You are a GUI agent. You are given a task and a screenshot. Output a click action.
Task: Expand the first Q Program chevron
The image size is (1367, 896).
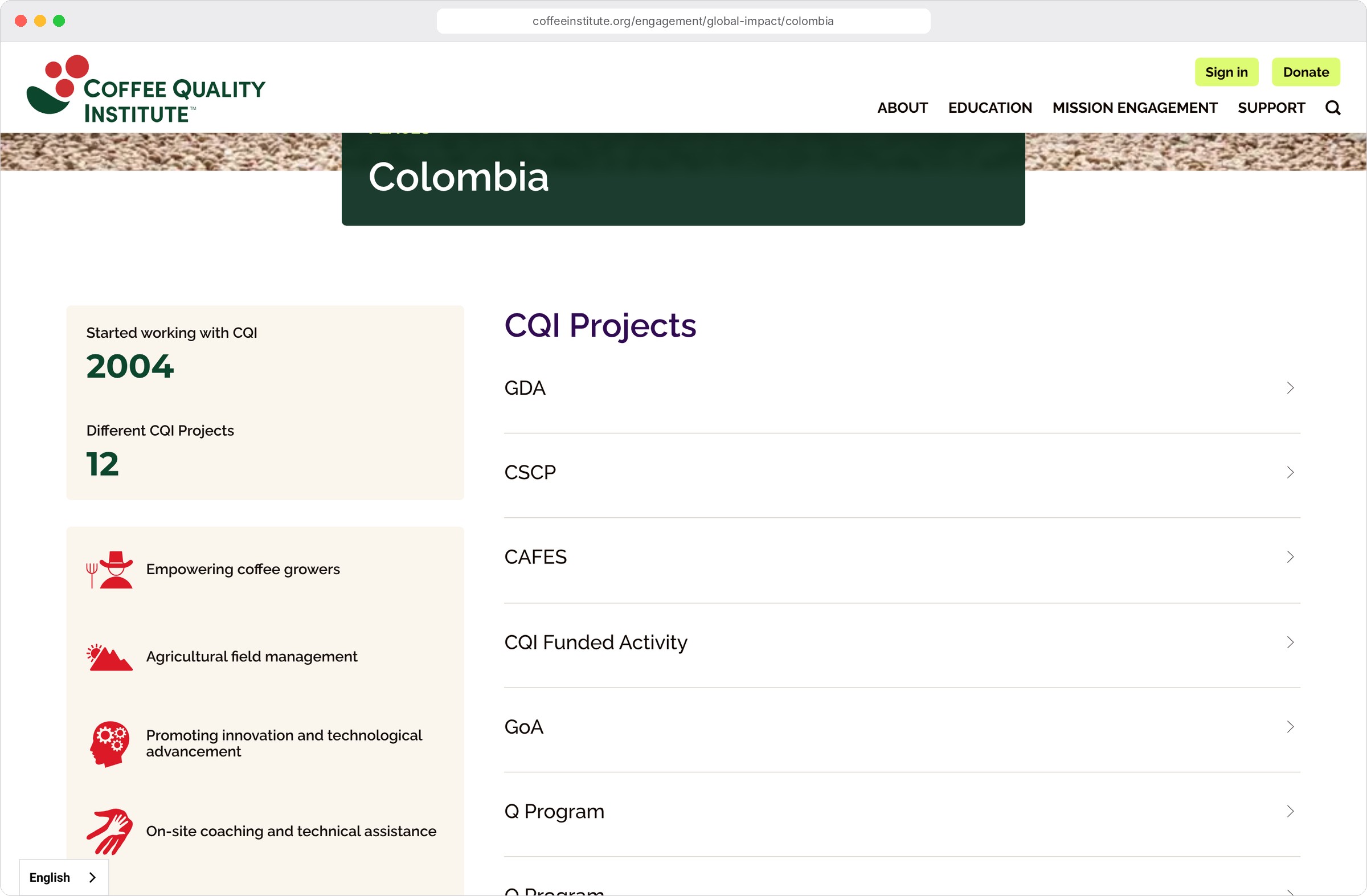coord(1290,811)
